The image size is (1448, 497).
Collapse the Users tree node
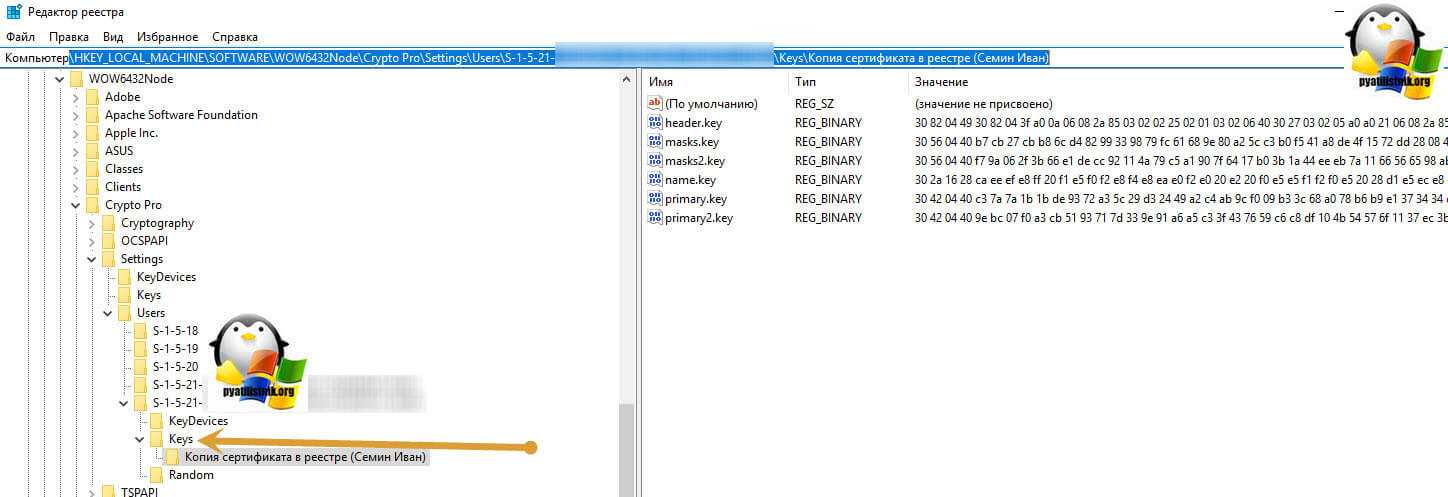107,313
